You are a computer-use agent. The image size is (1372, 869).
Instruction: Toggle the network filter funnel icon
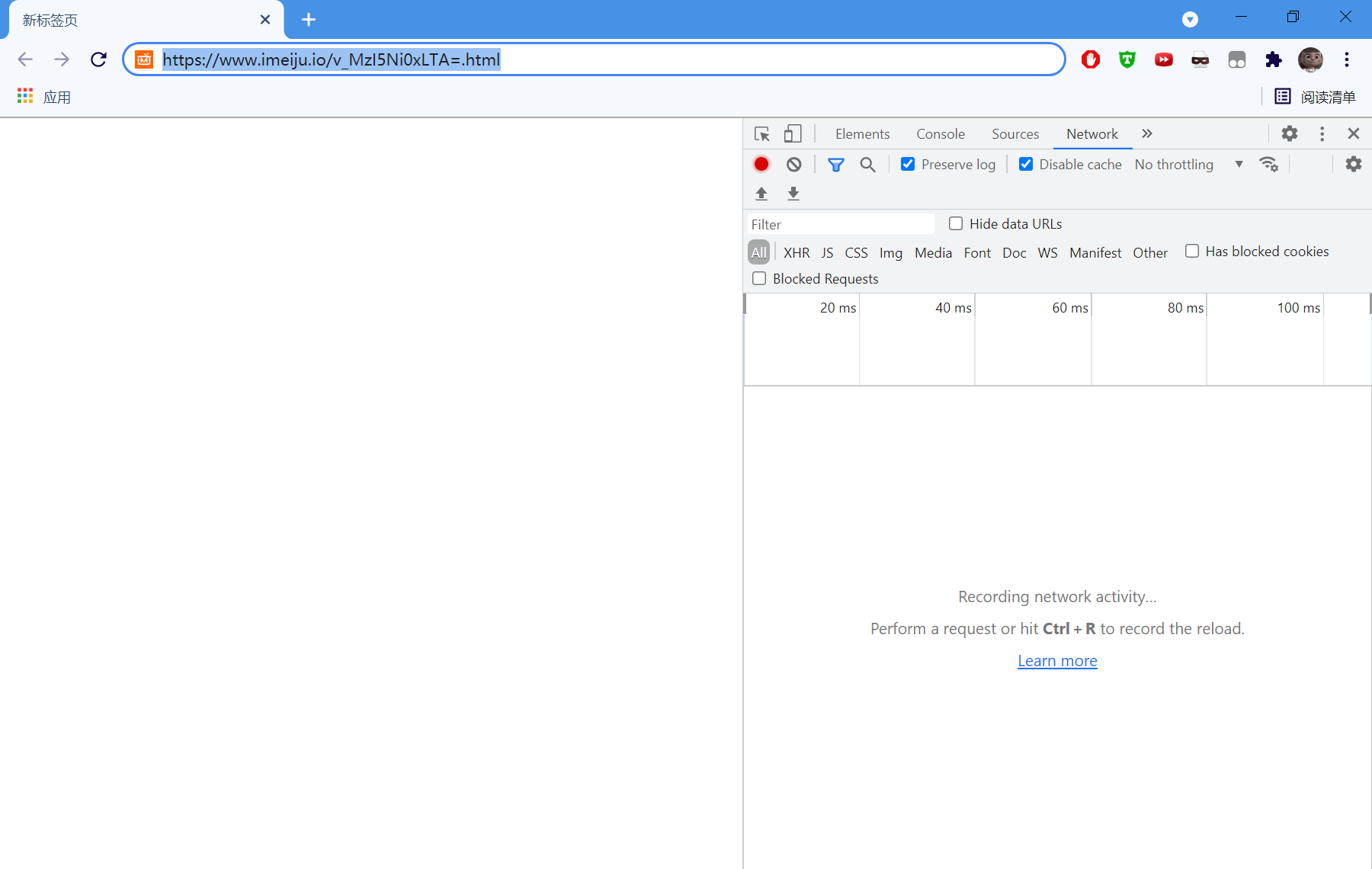(836, 164)
